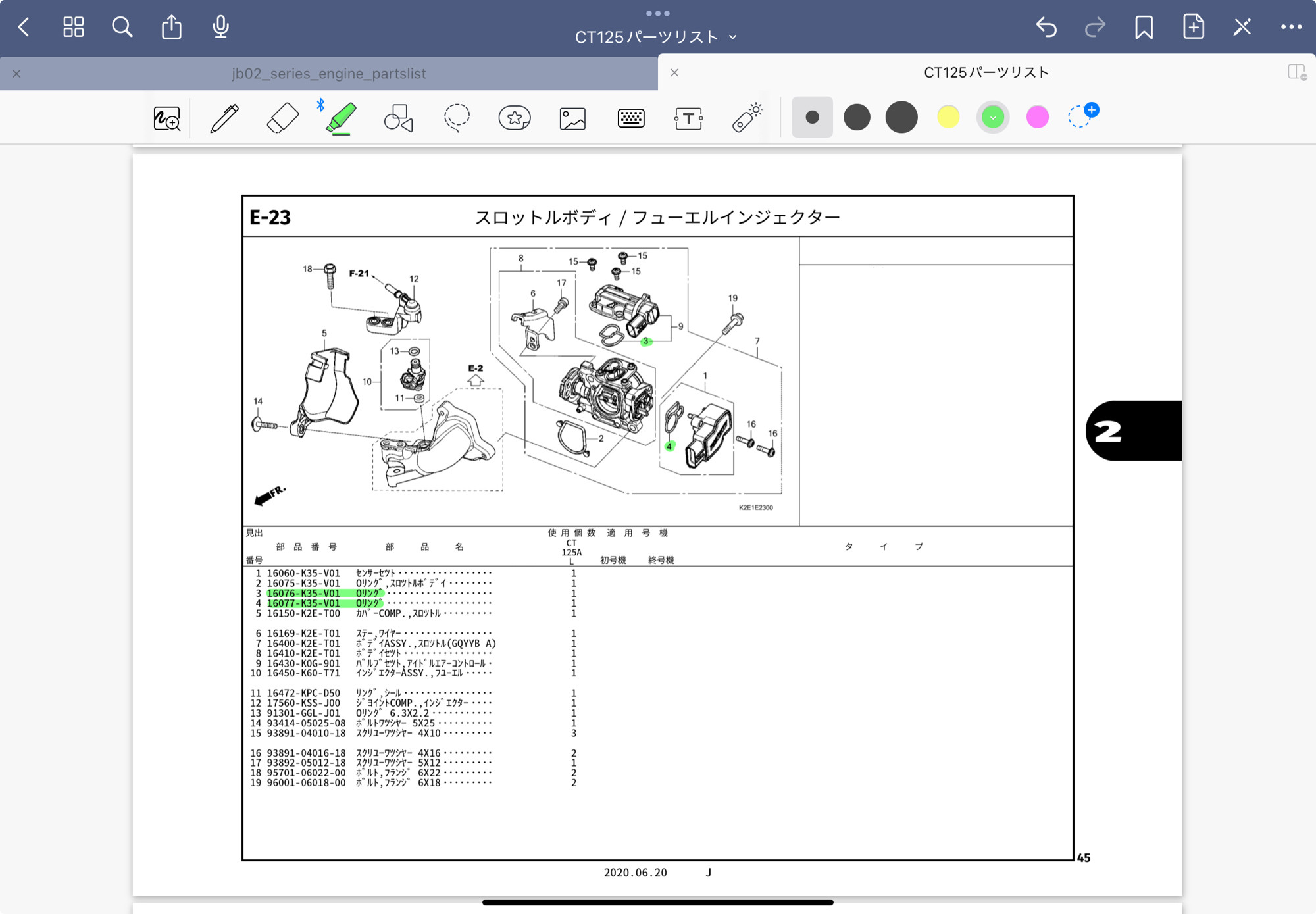Select the green Highlighter tool
The height and width of the screenshot is (914, 1316).
pyautogui.click(x=341, y=118)
